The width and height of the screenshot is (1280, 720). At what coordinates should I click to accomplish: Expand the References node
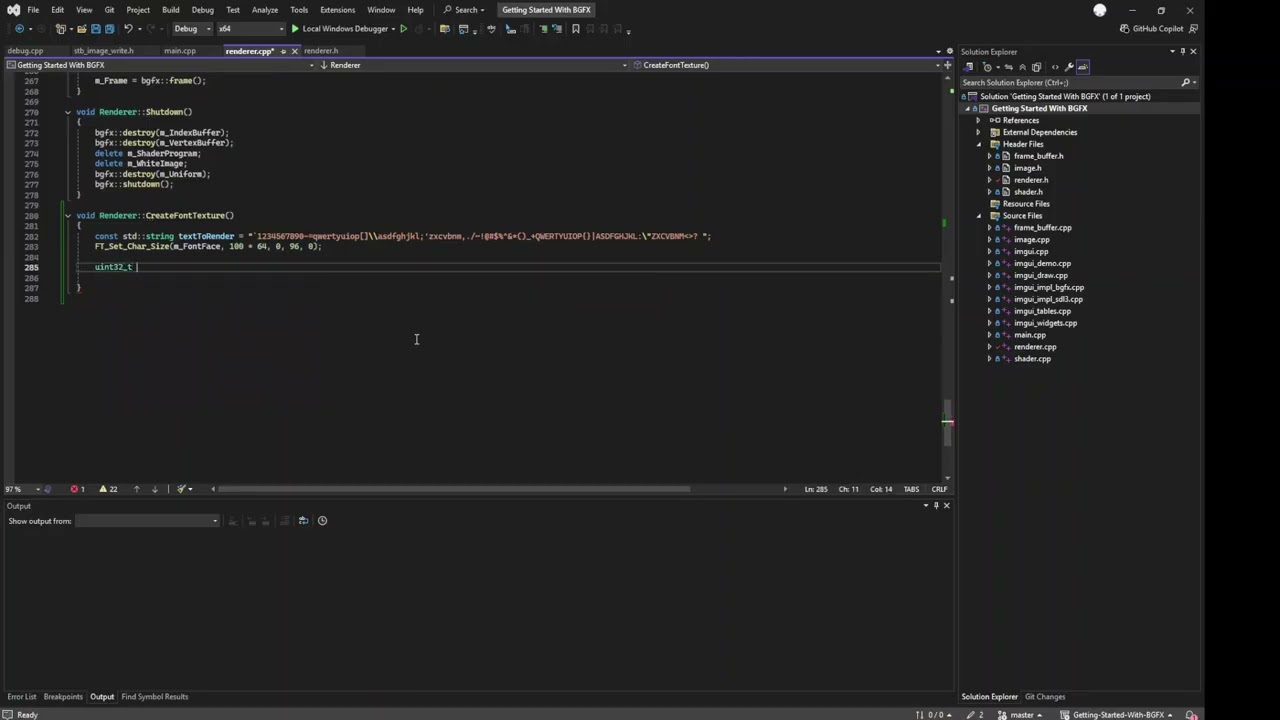point(979,120)
